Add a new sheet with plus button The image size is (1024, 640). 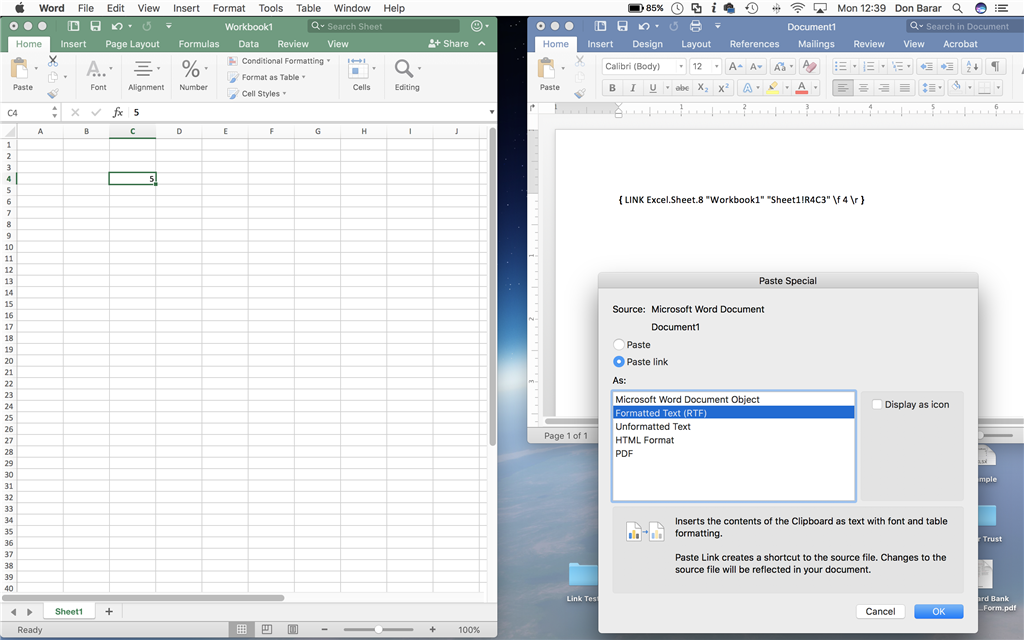click(109, 611)
